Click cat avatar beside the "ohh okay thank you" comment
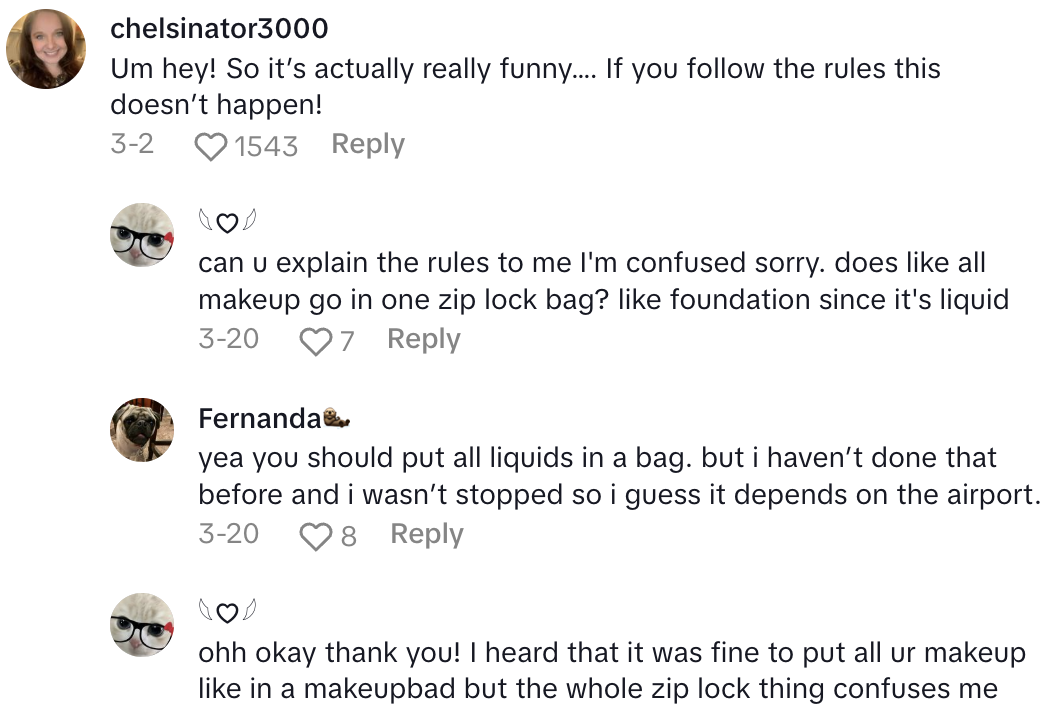This screenshot has height=716, width=1054. pos(141,625)
